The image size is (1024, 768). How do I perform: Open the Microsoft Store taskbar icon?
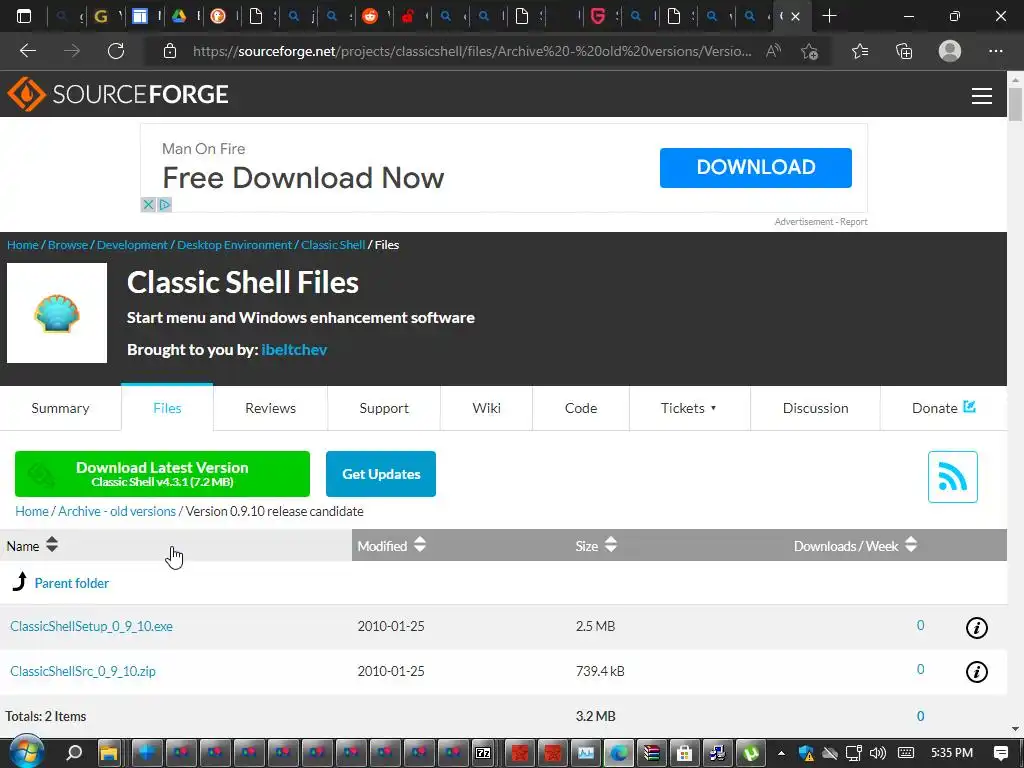684,753
